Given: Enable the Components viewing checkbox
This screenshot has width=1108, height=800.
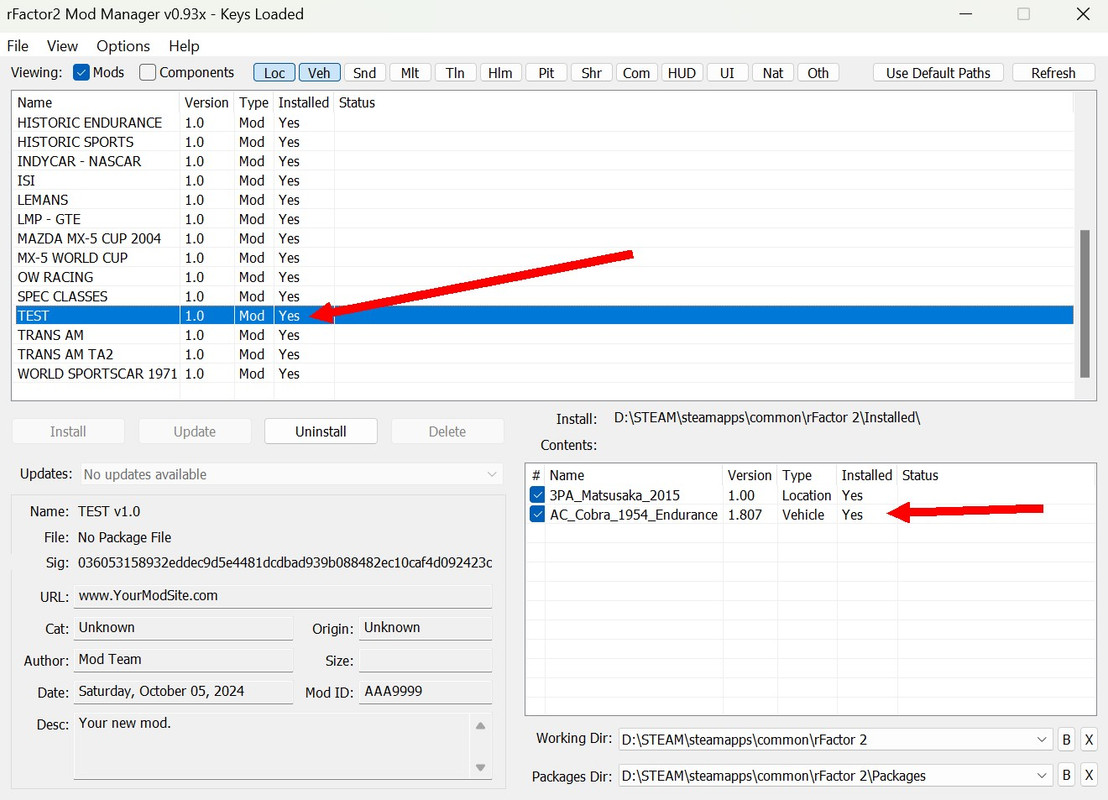Looking at the screenshot, I should pyautogui.click(x=147, y=73).
